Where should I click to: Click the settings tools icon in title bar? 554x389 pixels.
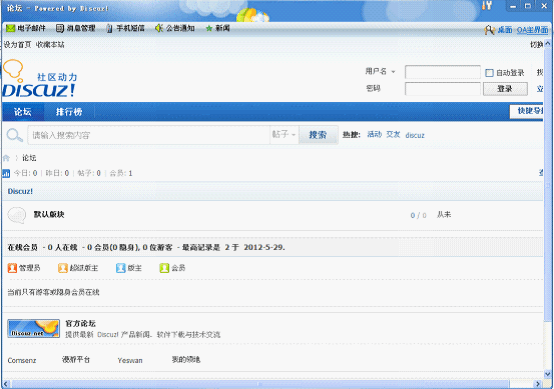tap(487, 5)
